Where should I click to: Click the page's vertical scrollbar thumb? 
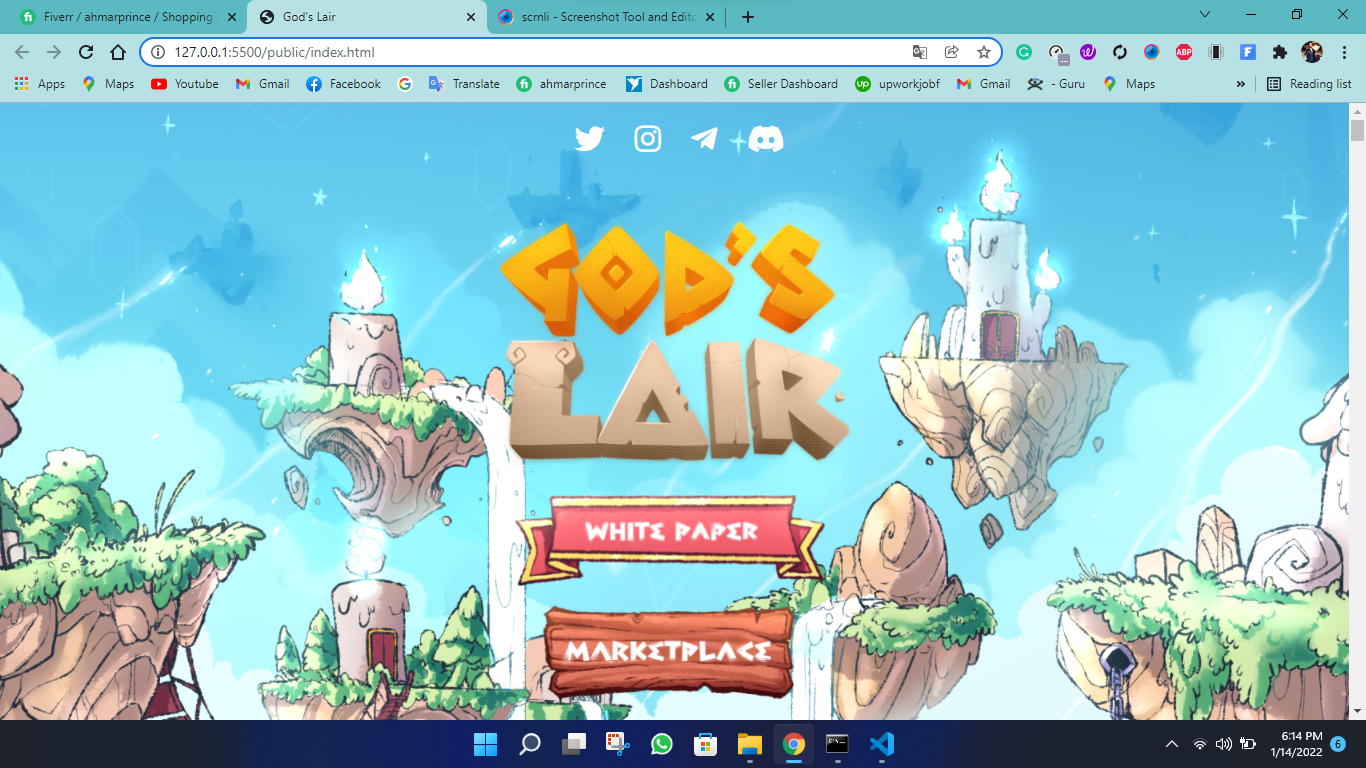coord(1357,131)
